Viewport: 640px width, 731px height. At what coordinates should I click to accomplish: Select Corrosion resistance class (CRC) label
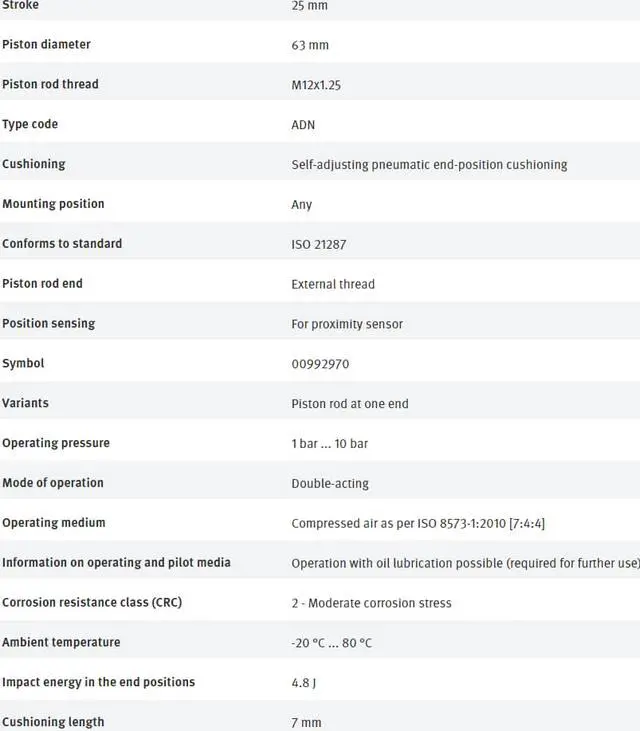click(x=92, y=602)
